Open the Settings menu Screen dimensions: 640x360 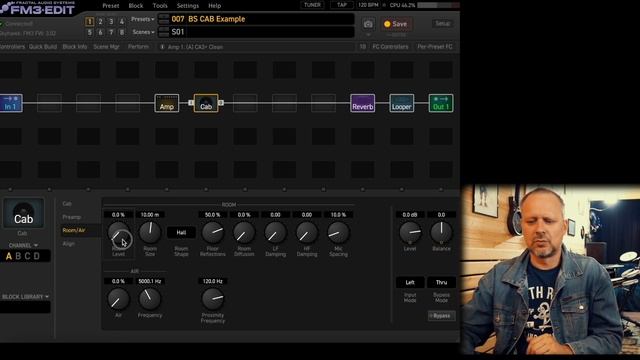click(187, 6)
